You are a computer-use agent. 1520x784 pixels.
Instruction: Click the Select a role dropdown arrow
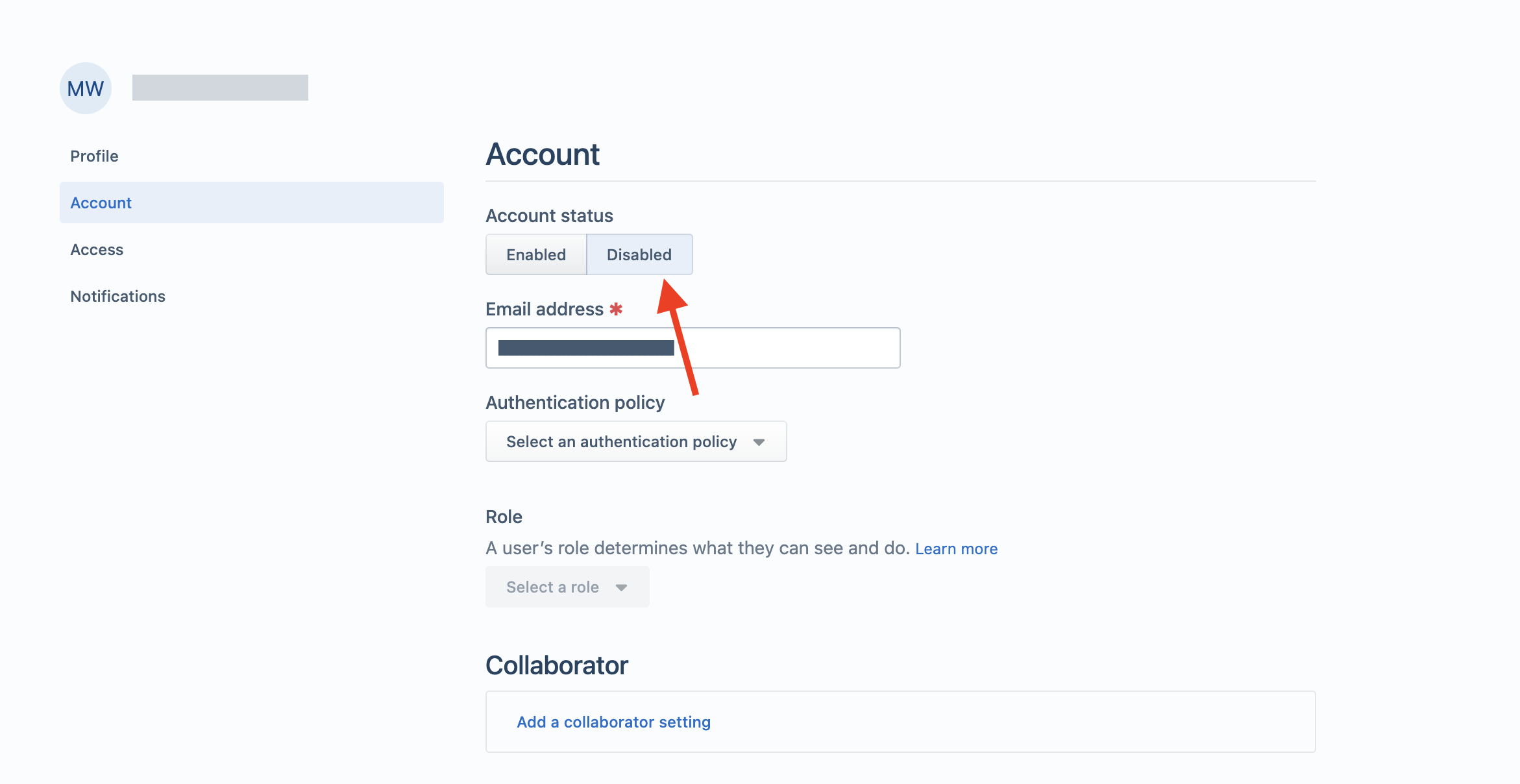[x=621, y=587]
